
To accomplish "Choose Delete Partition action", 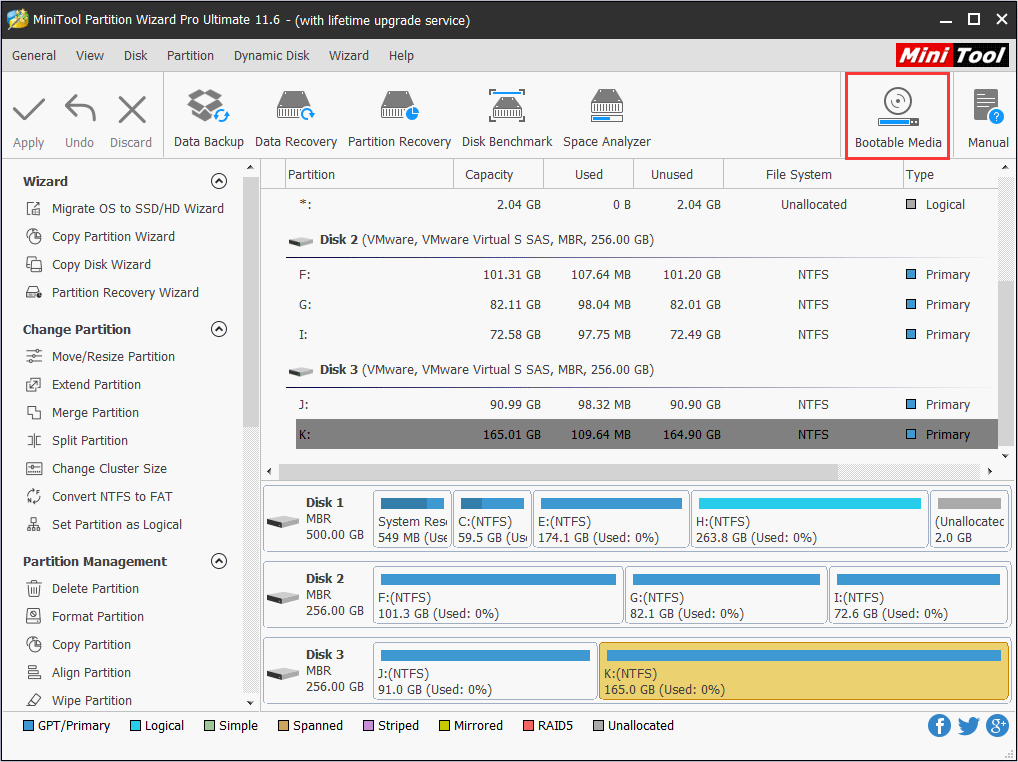I will pyautogui.click(x=82, y=588).
